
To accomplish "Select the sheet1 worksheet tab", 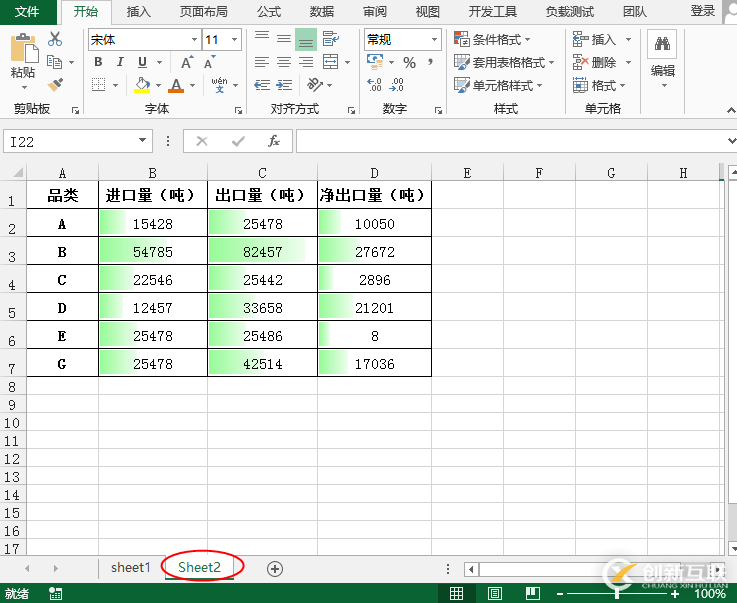I will (130, 567).
